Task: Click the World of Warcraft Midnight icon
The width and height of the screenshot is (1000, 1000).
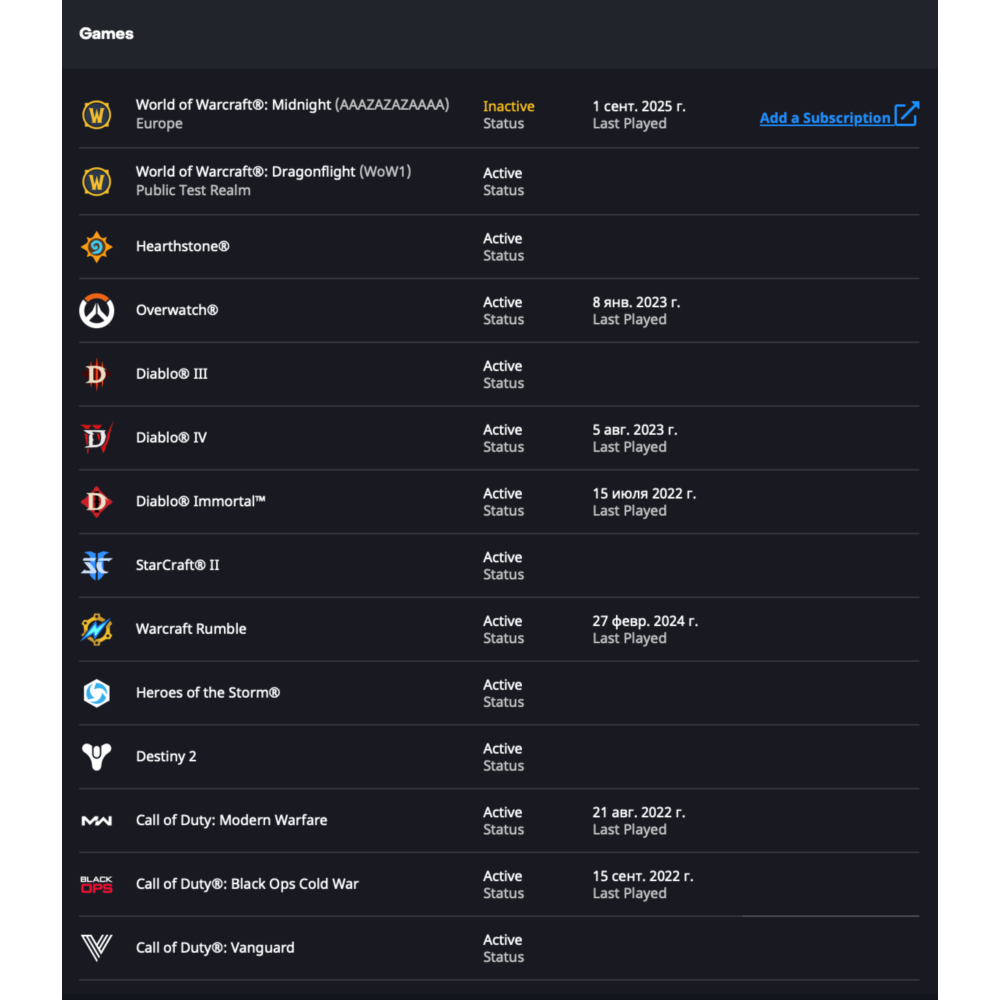Action: [97, 115]
